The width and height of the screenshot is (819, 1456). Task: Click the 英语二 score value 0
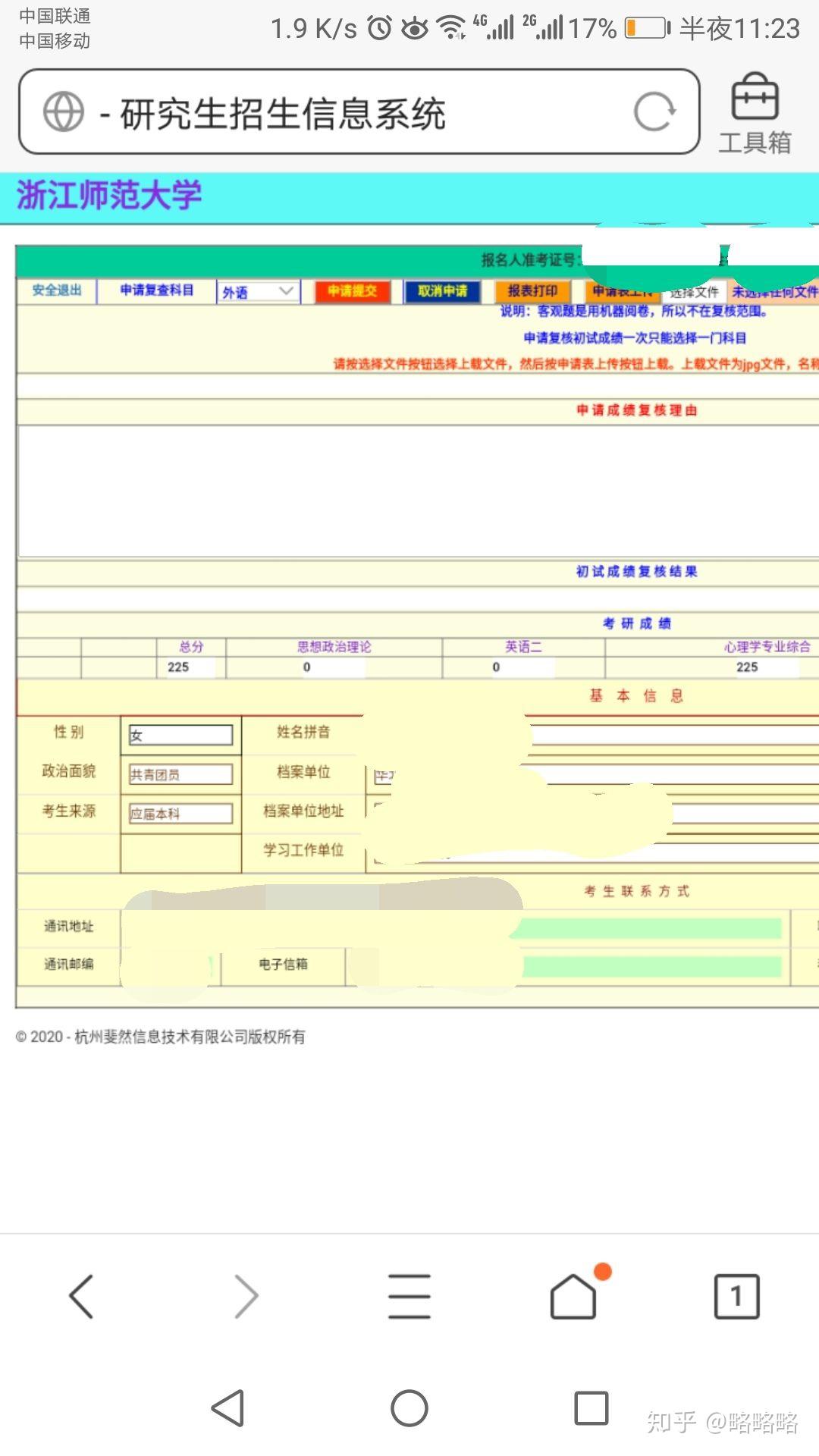[x=497, y=667]
